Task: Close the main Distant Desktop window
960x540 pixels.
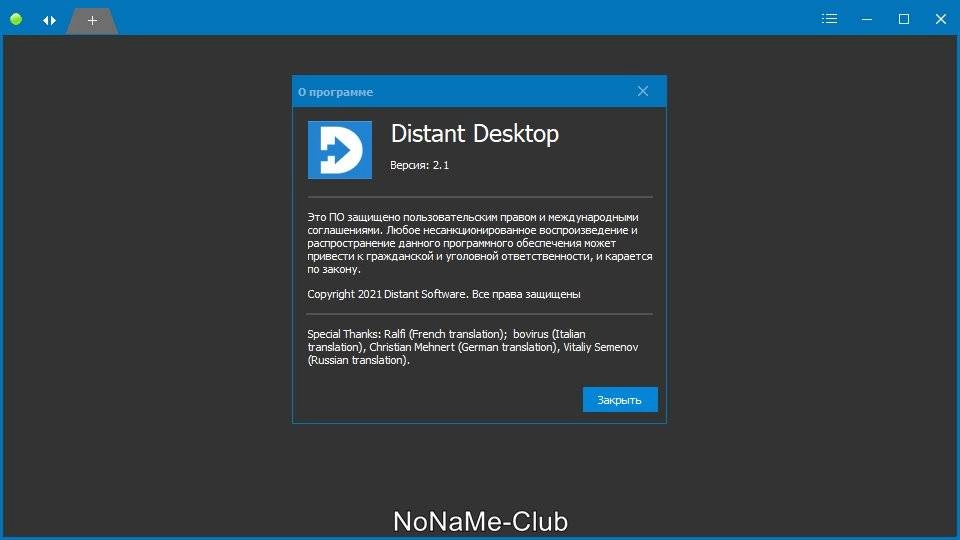Action: pyautogui.click(x=941, y=19)
